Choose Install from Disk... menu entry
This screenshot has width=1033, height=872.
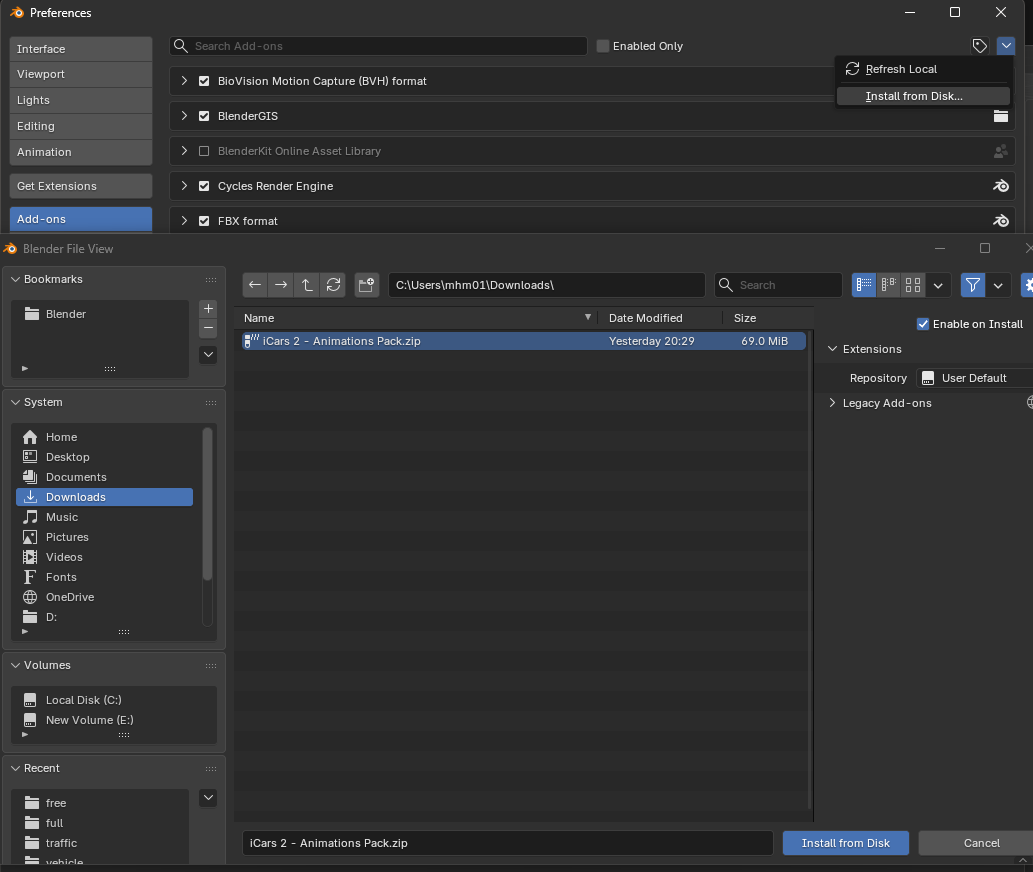coord(914,96)
